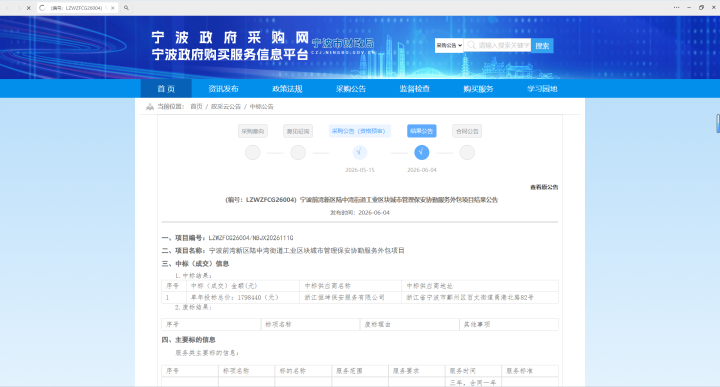Viewport: 720px width, 387px height.
Task: Open the three-dots browser menu
Action: [x=676, y=7]
